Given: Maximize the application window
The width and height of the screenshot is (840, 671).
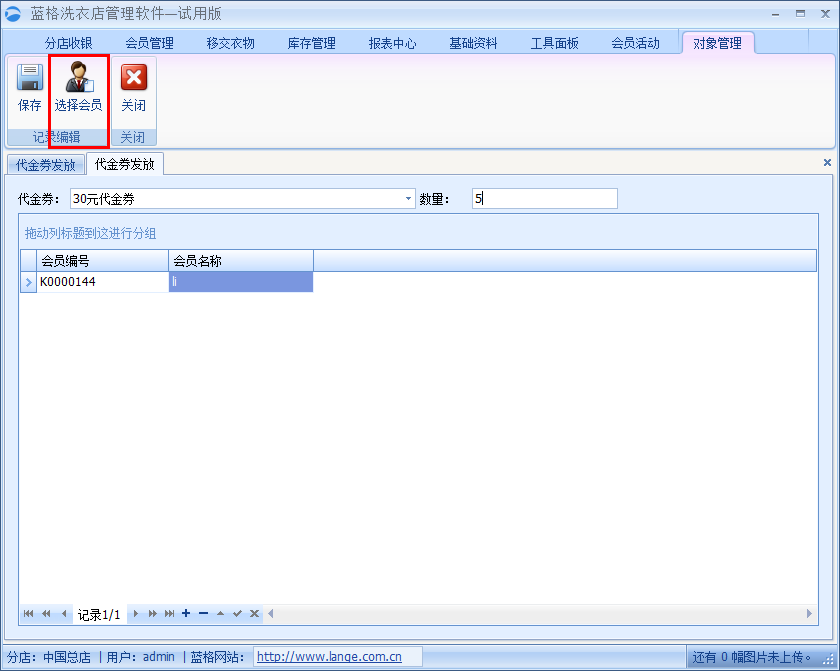Looking at the screenshot, I should pyautogui.click(x=800, y=14).
